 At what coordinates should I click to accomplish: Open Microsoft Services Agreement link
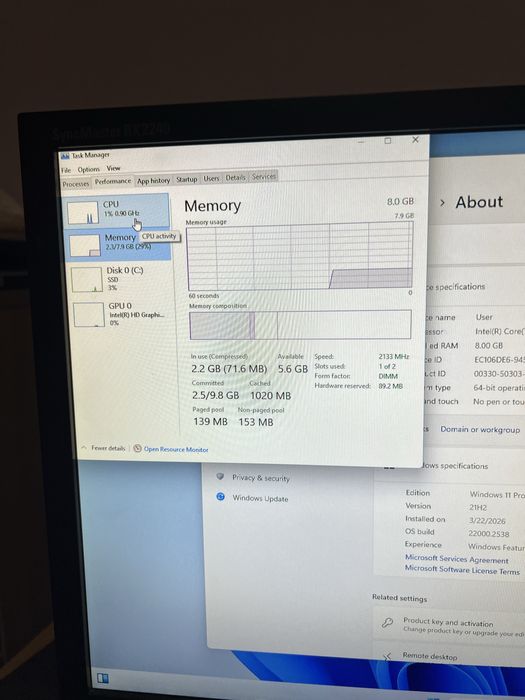(x=457, y=558)
